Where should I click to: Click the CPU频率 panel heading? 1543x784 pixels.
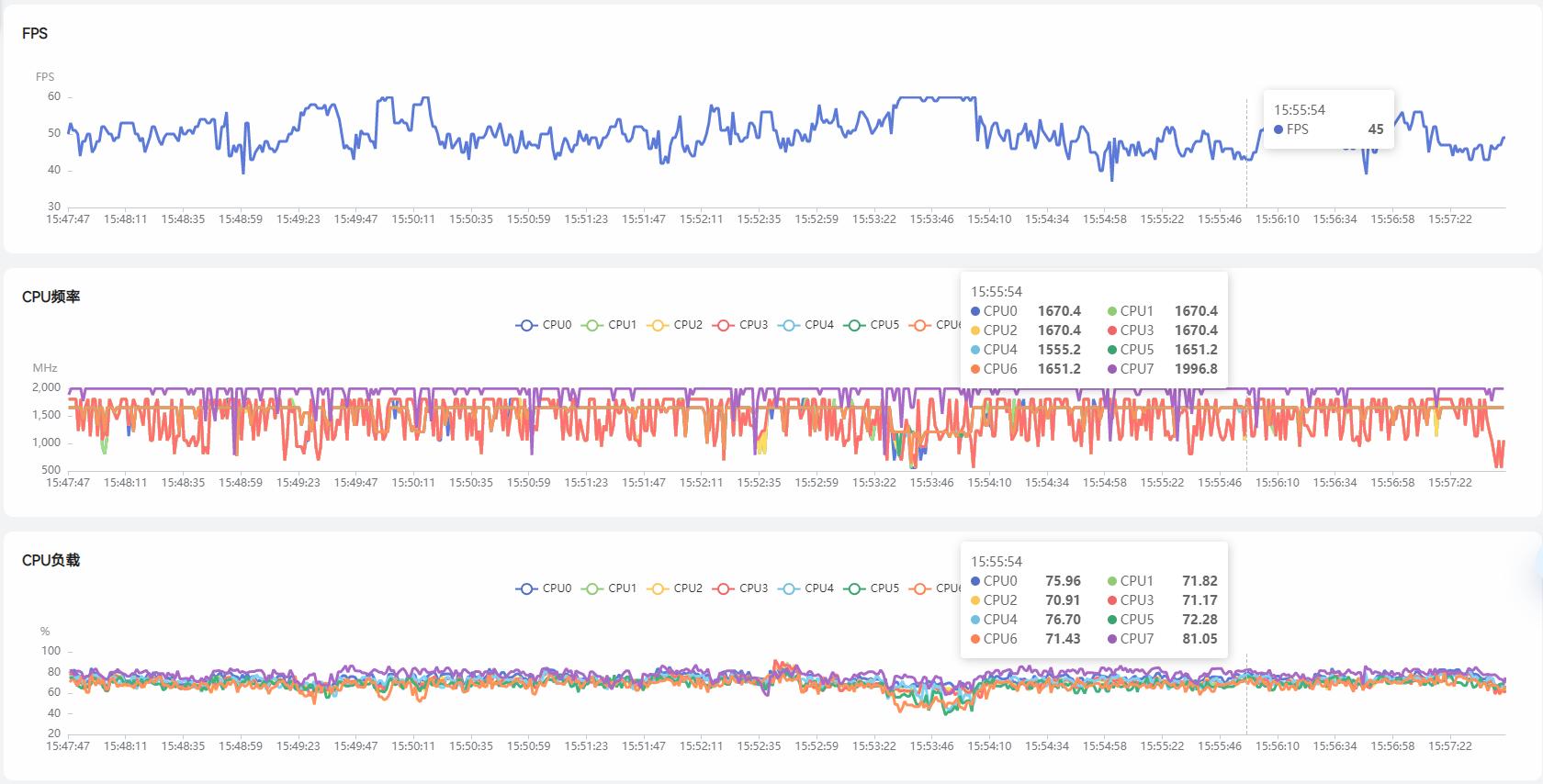(51, 297)
